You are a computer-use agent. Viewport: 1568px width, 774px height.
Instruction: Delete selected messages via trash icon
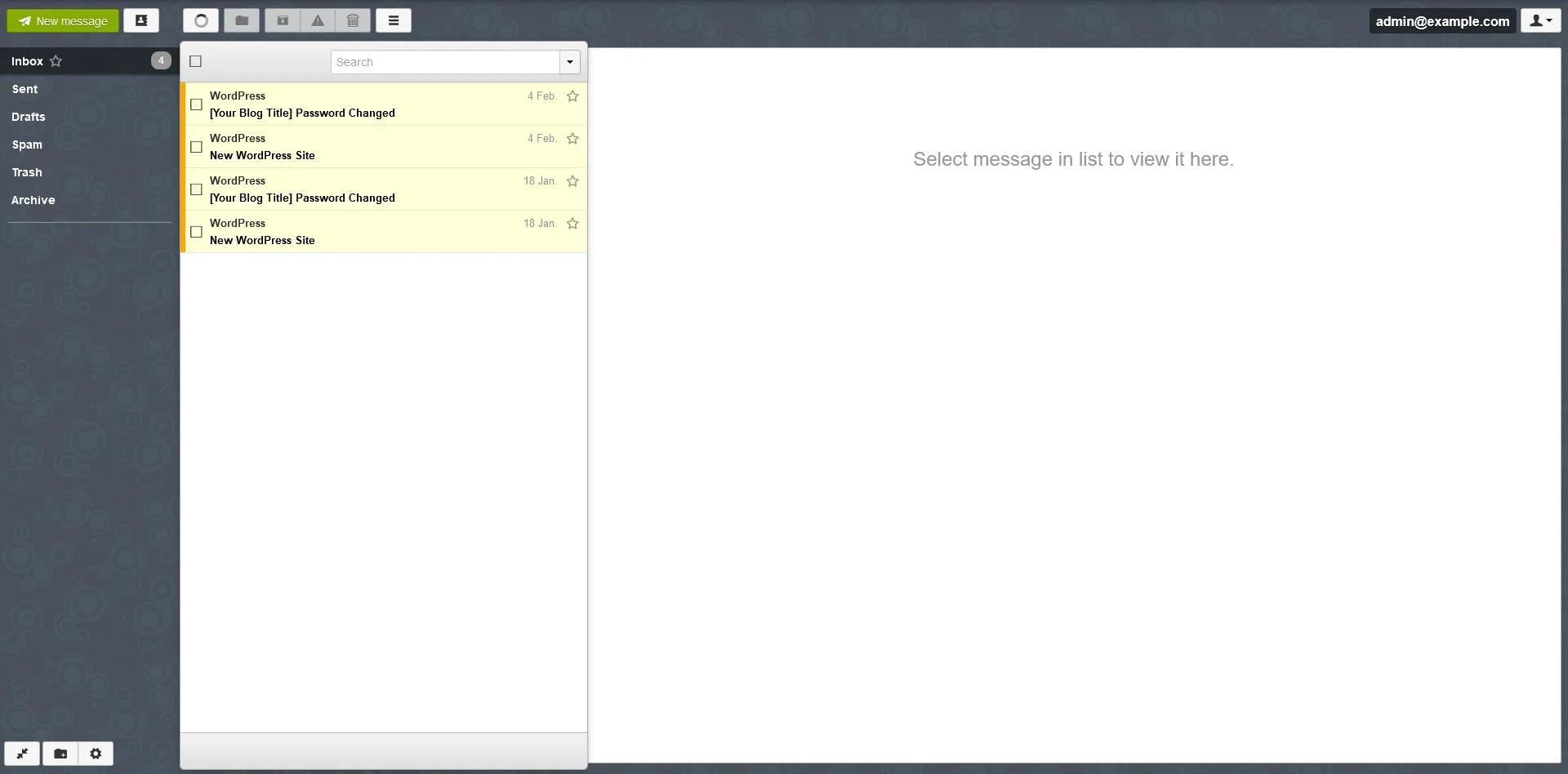click(353, 20)
